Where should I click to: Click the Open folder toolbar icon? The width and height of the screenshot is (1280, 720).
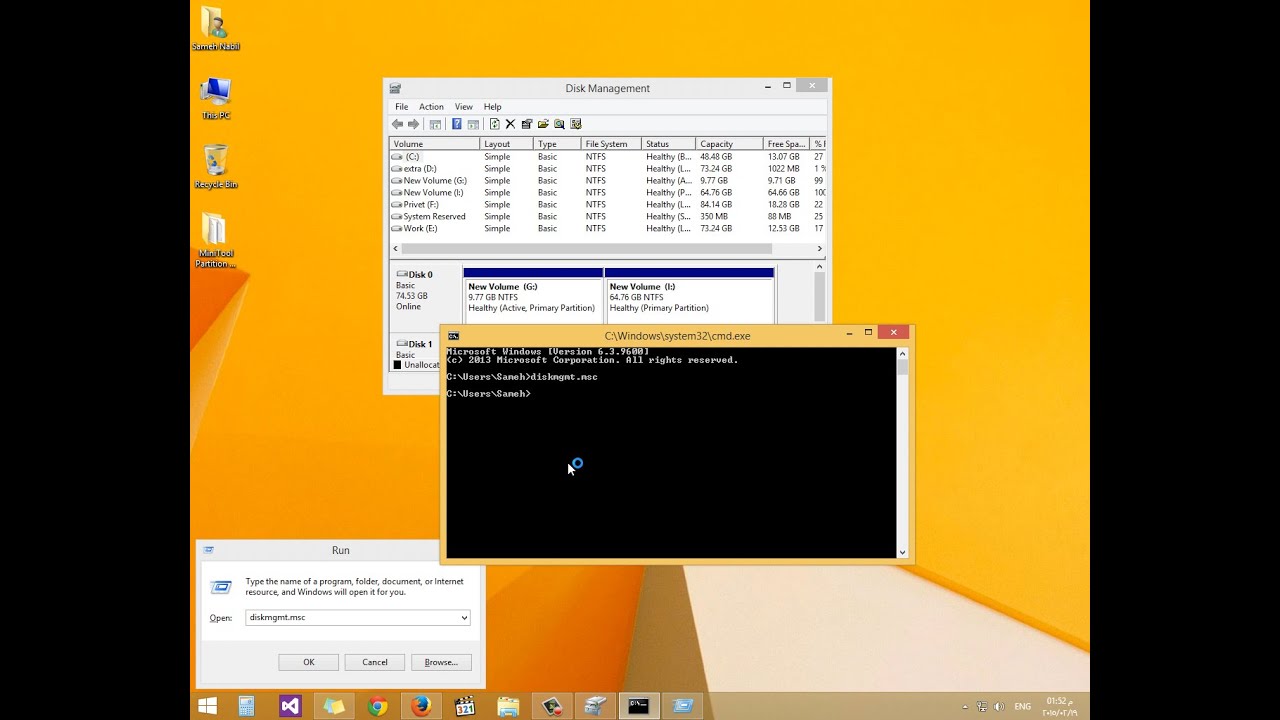[543, 124]
